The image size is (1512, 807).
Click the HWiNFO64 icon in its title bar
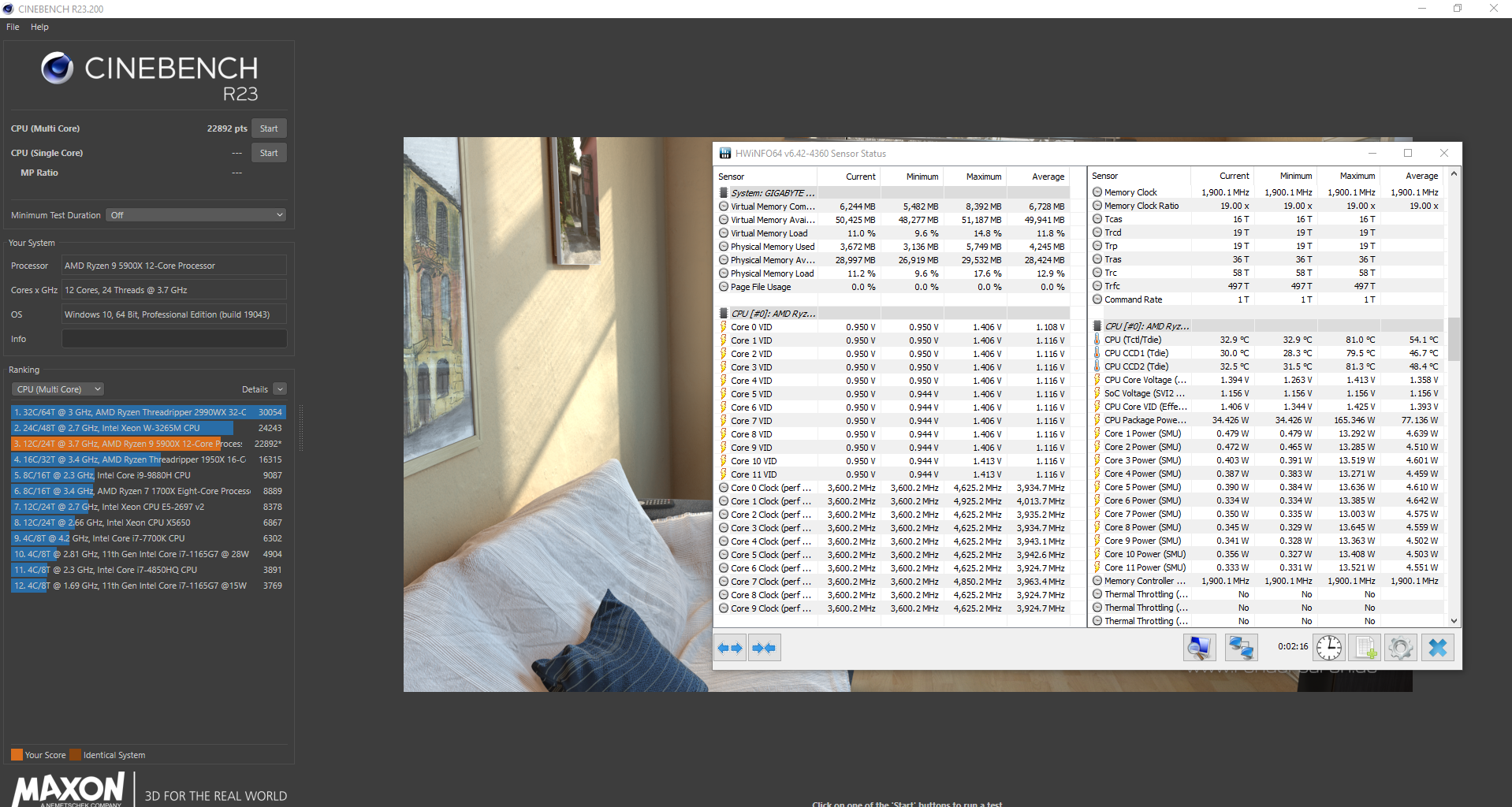[724, 154]
